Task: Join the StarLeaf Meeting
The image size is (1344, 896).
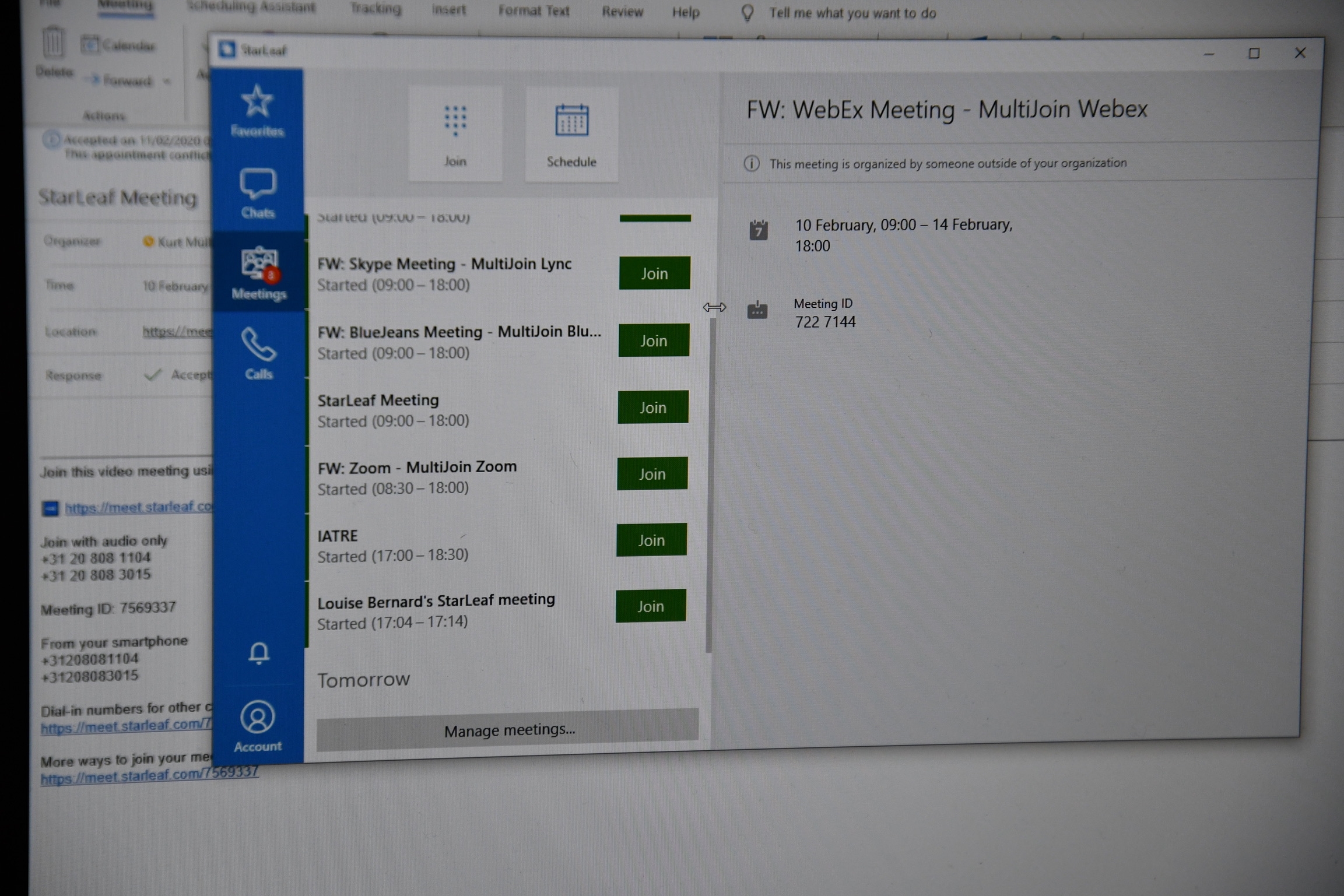Action: (652, 407)
